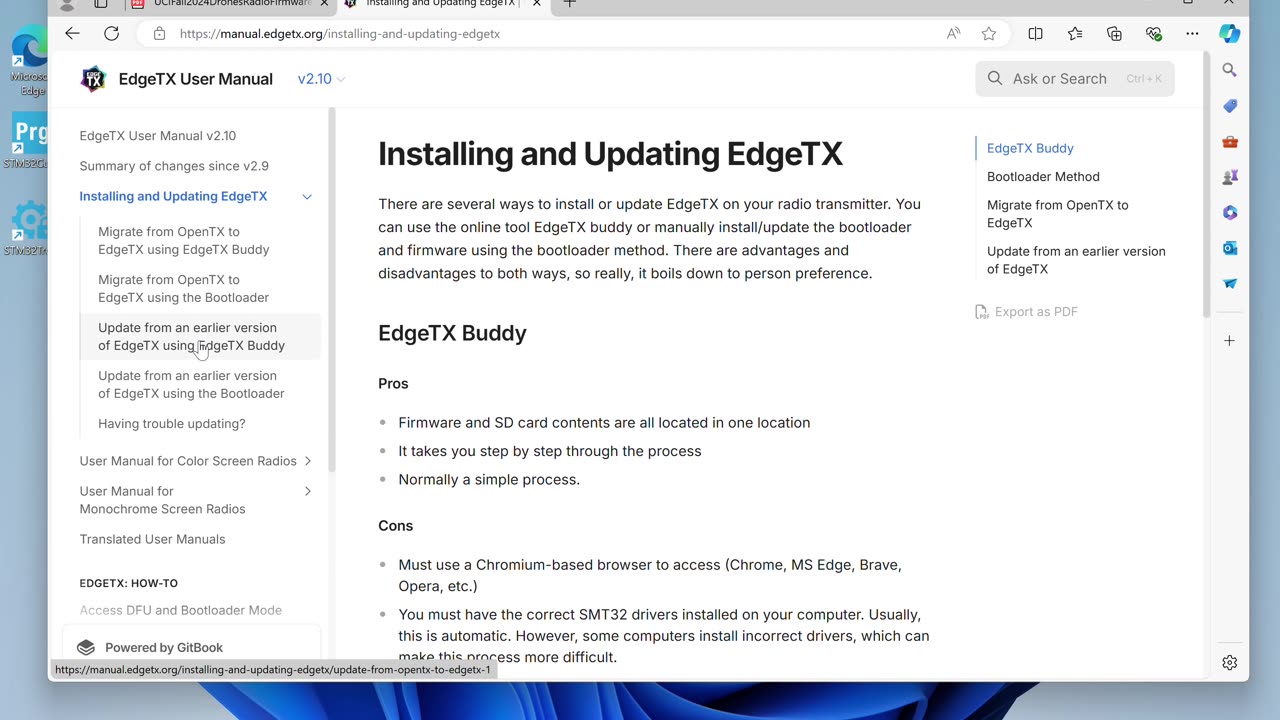The width and height of the screenshot is (1280, 720).
Task: Open the sidebar Outlook icon
Action: [x=1230, y=248]
